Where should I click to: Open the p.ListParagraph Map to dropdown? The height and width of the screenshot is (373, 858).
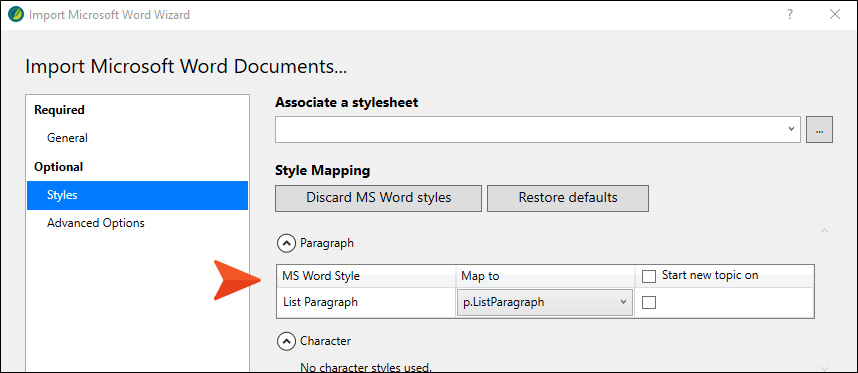544,302
